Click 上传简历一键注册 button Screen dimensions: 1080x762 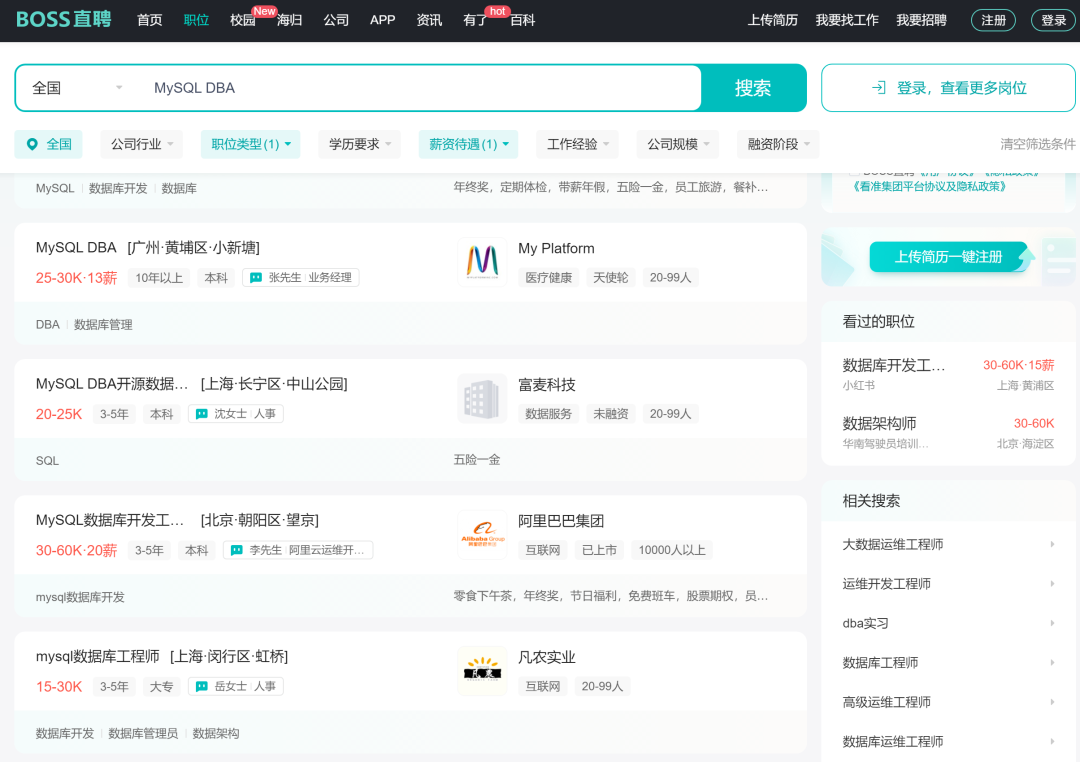point(948,257)
